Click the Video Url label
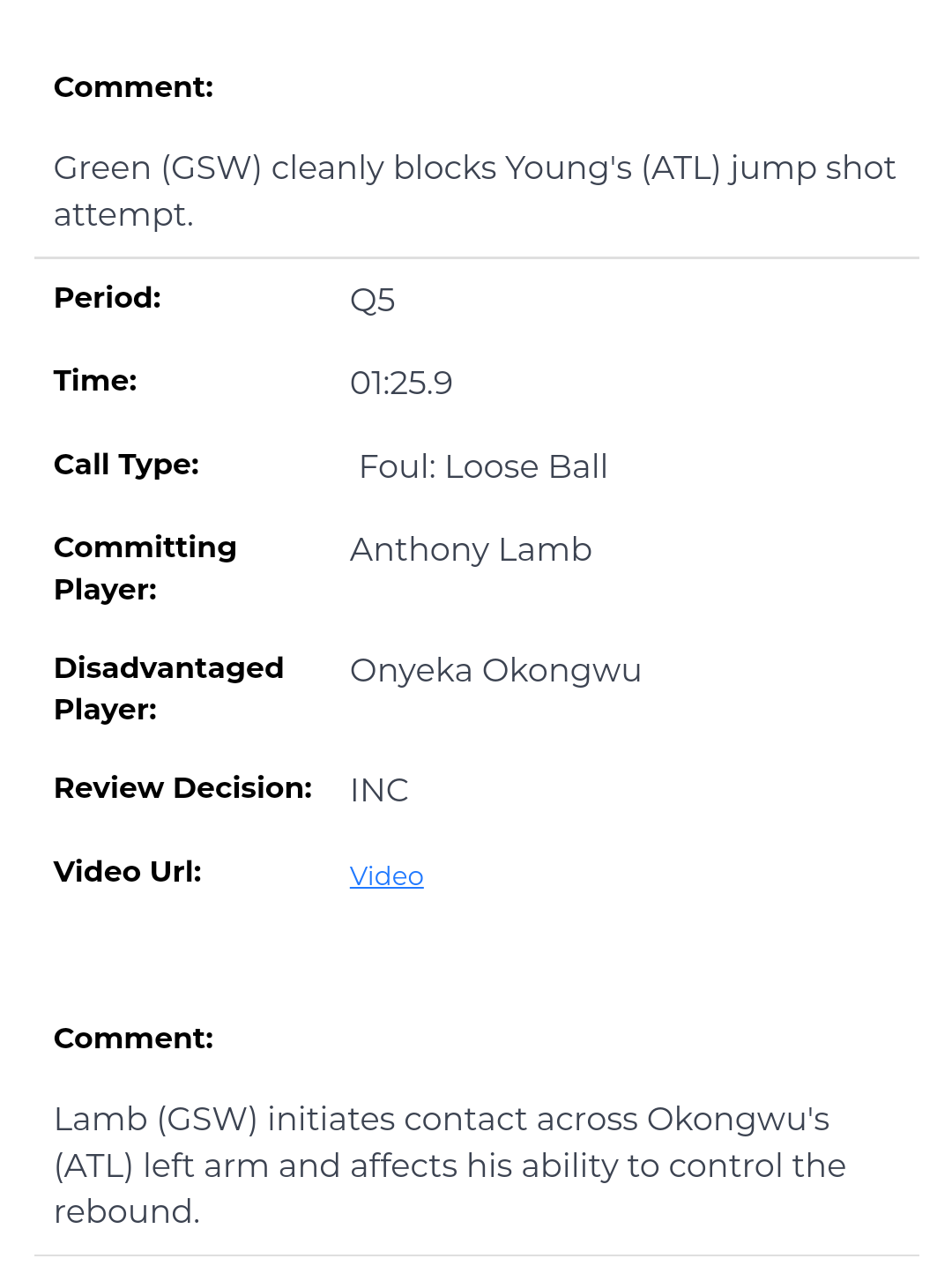The width and height of the screenshot is (952, 1266). coord(128,872)
